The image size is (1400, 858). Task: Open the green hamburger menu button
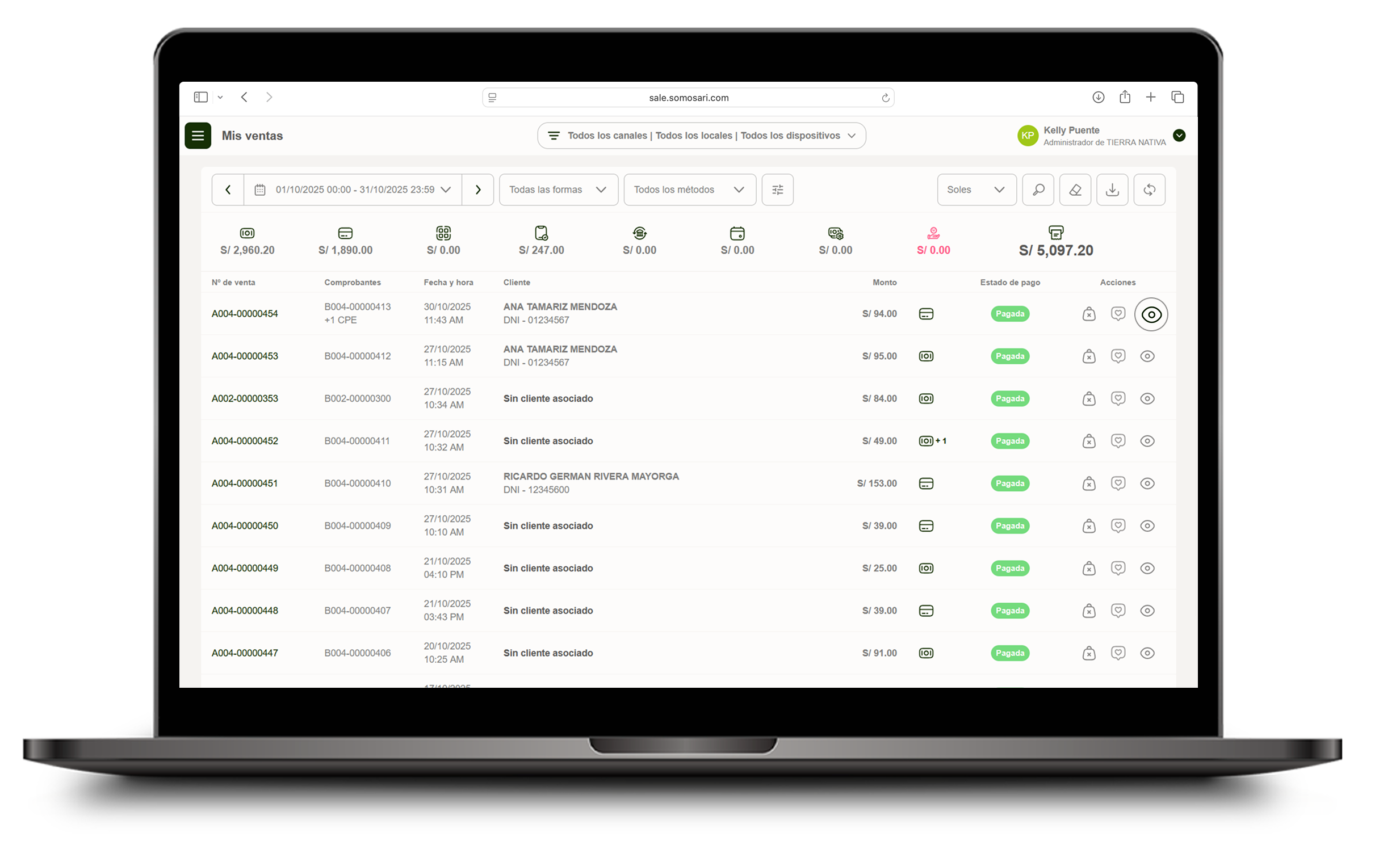coord(198,136)
